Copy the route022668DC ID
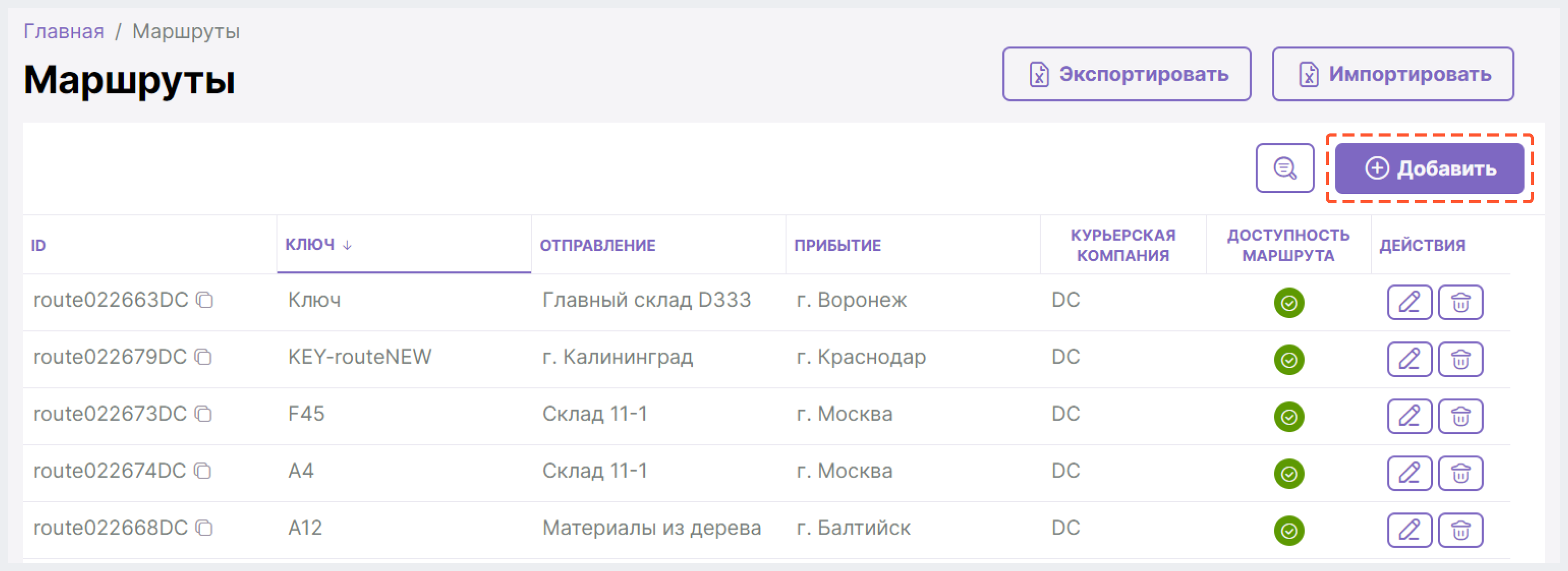1568x571 pixels. pos(204,528)
